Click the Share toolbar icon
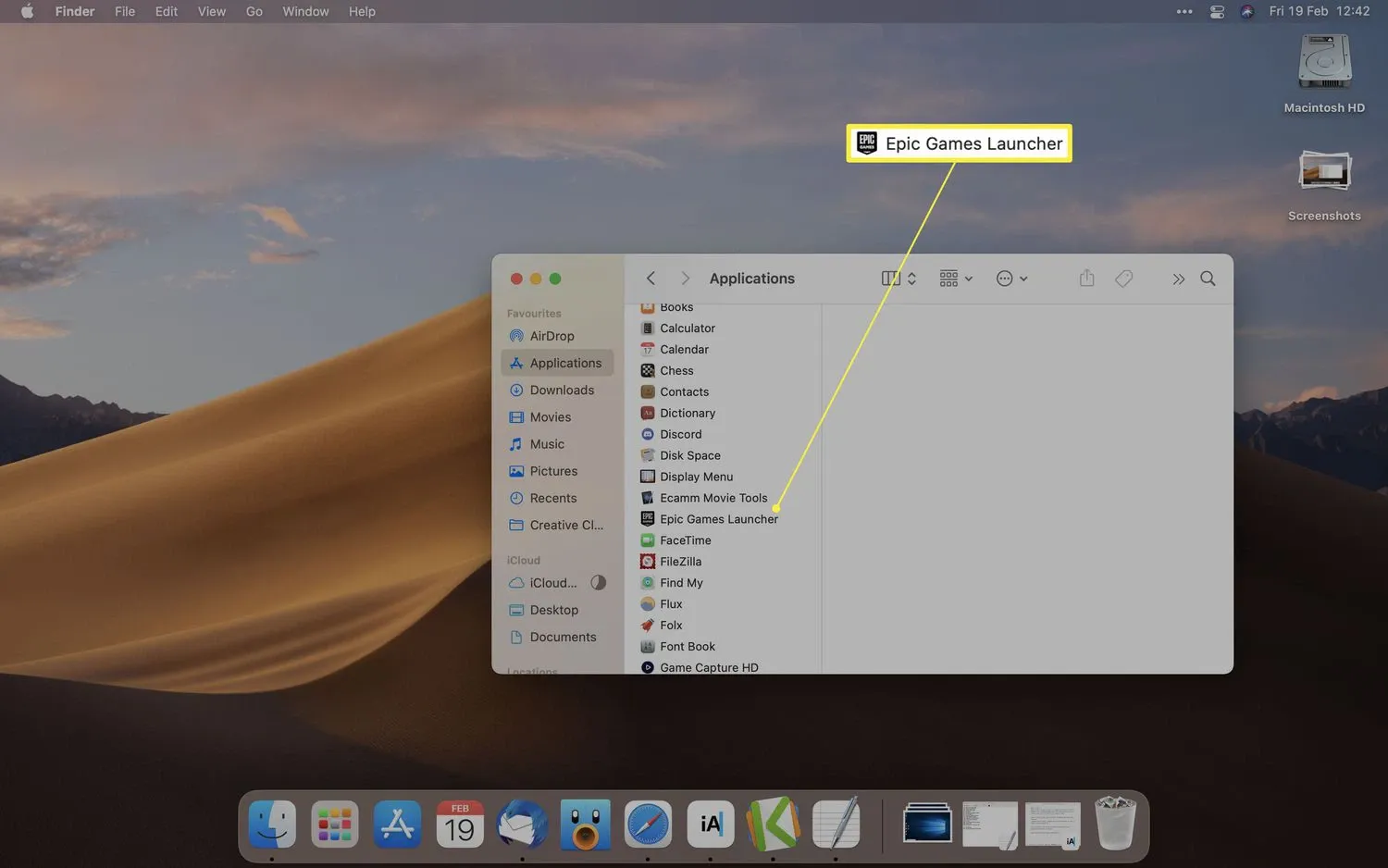 (x=1087, y=279)
